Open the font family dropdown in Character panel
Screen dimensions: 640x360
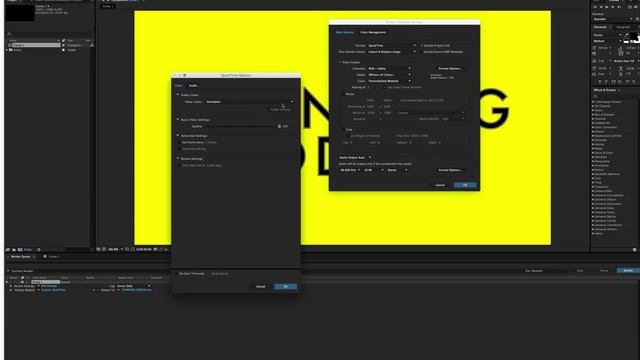tap(607, 35)
